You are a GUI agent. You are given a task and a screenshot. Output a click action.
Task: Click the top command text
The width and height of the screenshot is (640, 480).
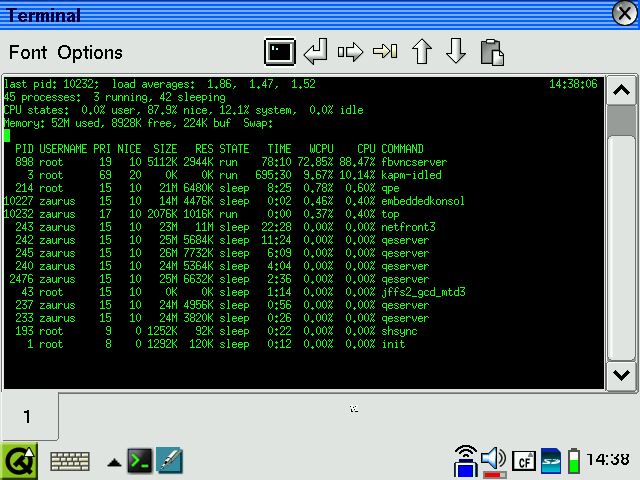(390, 214)
